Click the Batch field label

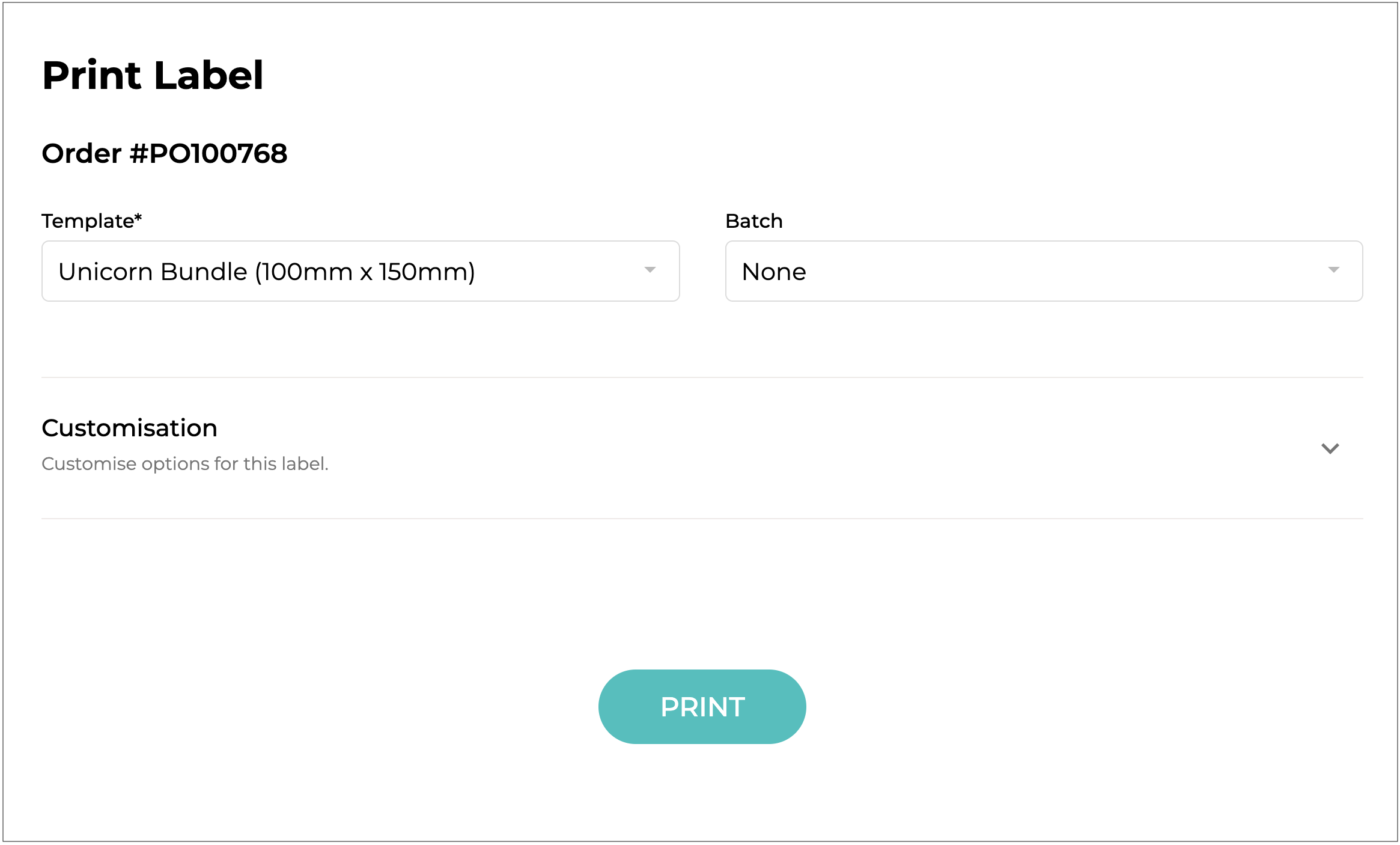point(753,221)
